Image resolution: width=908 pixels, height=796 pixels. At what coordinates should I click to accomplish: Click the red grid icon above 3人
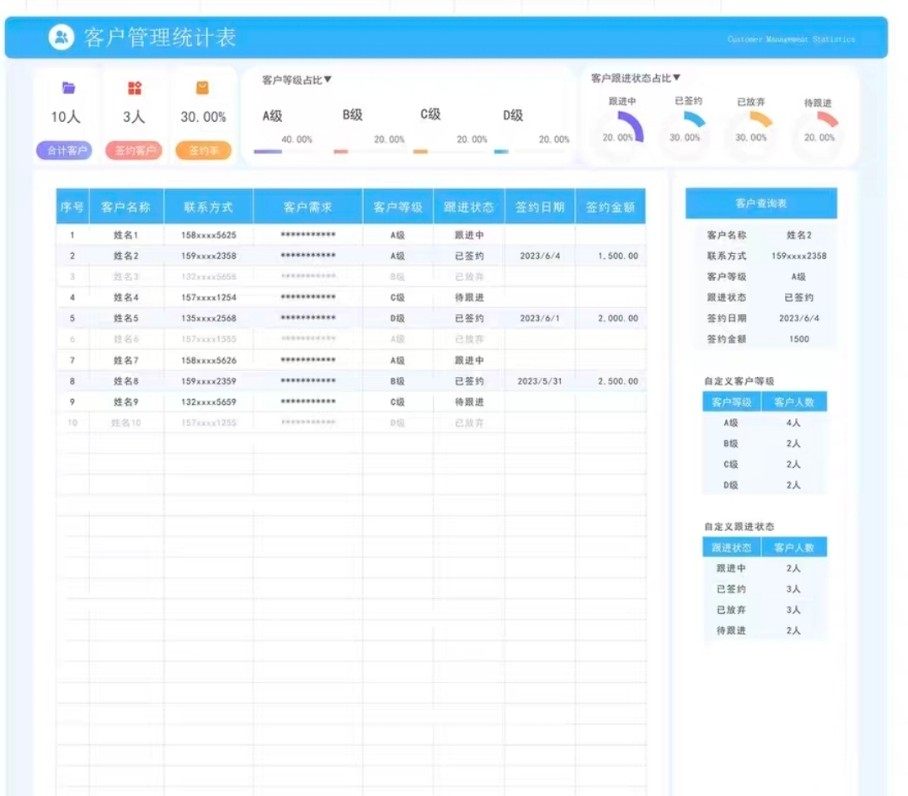click(134, 88)
